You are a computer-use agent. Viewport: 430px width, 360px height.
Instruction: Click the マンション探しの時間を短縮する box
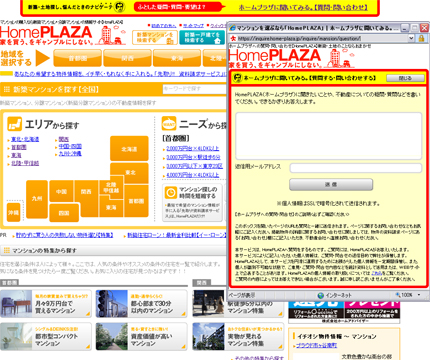click(x=192, y=203)
